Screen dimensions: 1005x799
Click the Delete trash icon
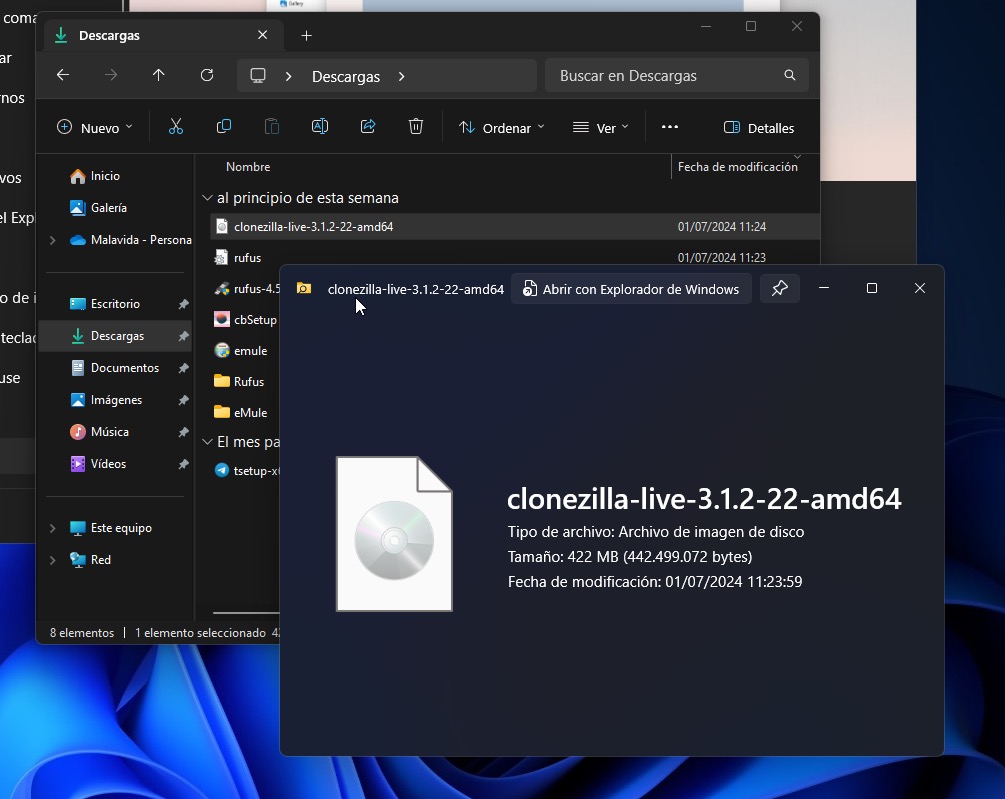[x=416, y=127]
